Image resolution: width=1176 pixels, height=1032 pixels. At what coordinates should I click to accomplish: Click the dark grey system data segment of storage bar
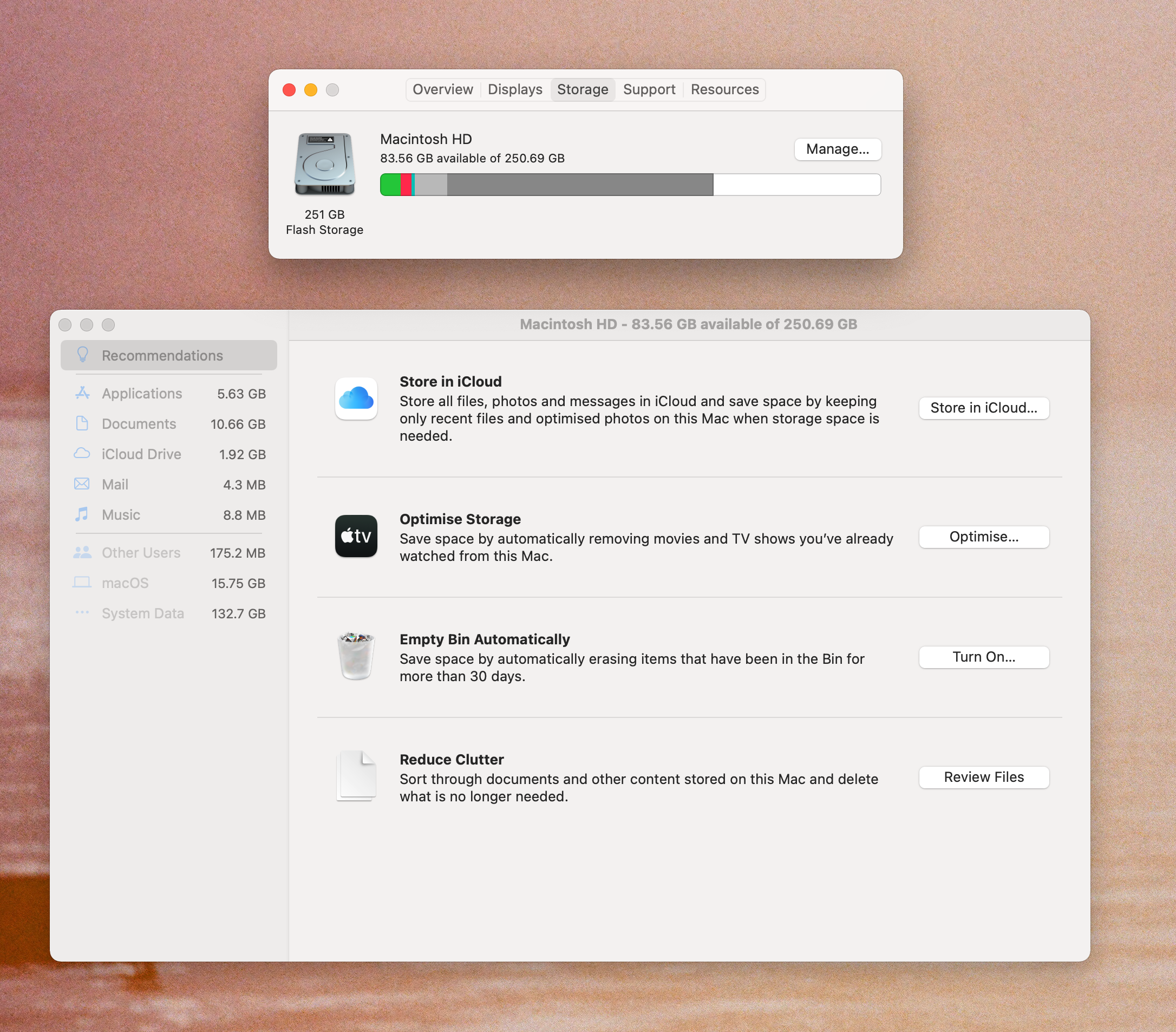point(579,185)
